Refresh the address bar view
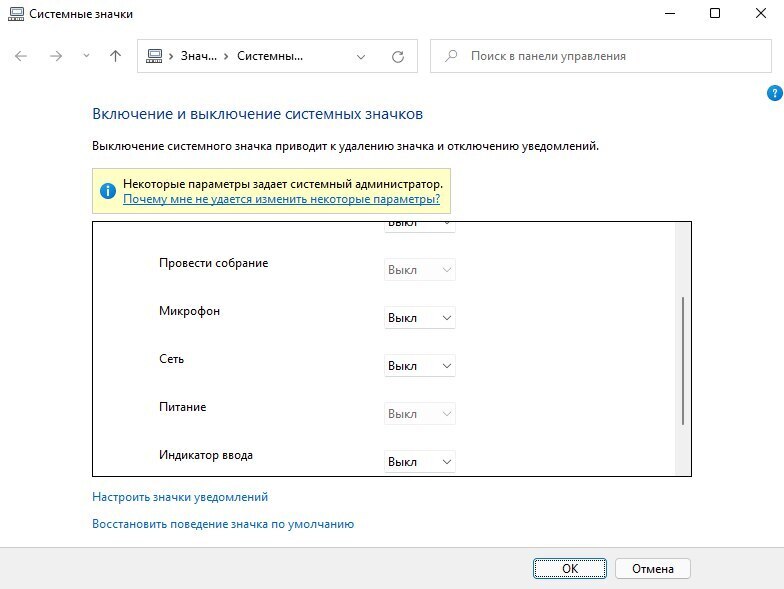Image resolution: width=784 pixels, height=589 pixels. 398,57
